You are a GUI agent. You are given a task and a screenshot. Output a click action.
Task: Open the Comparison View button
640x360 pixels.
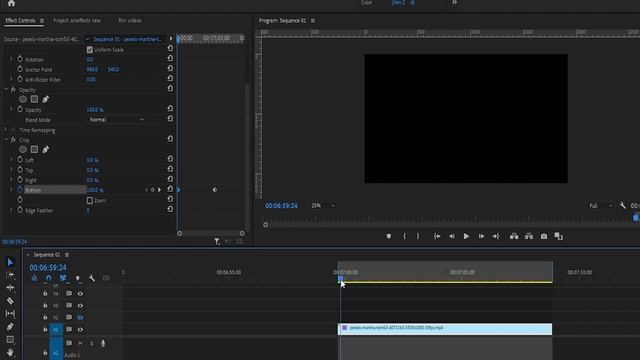click(x=558, y=236)
